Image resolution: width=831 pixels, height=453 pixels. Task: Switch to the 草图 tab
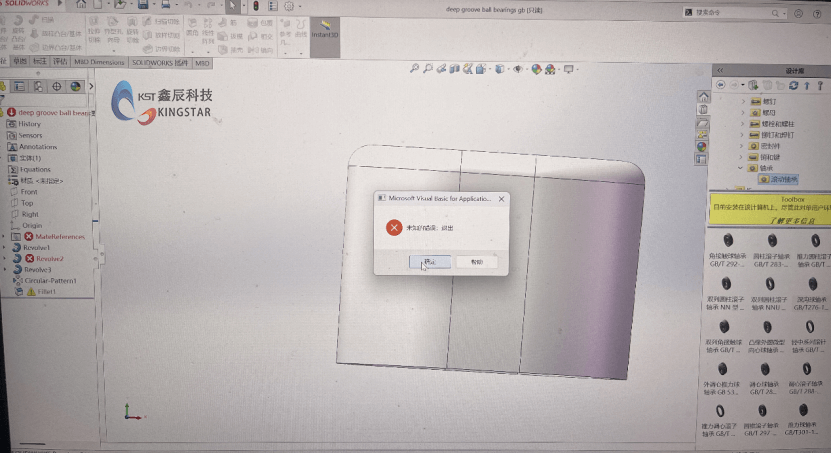point(20,61)
